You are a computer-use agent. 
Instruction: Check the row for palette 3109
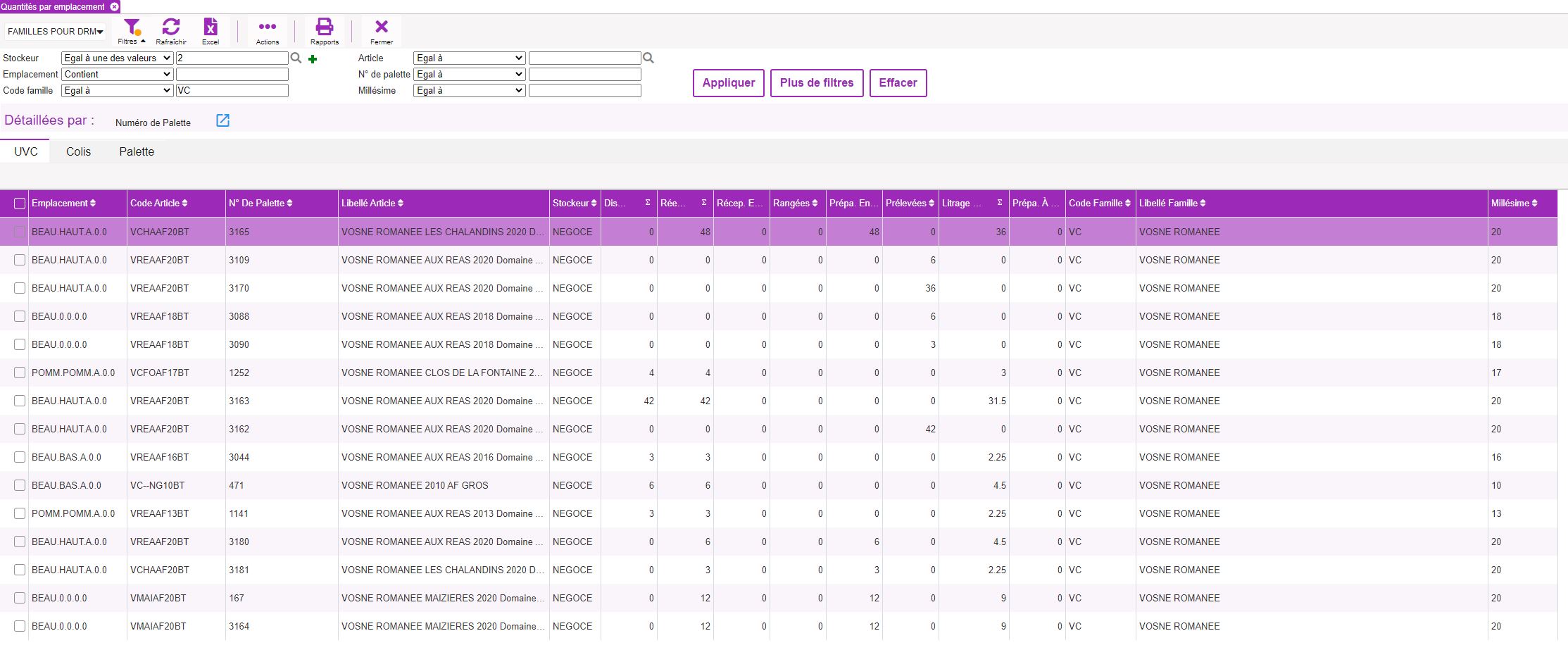(x=20, y=260)
